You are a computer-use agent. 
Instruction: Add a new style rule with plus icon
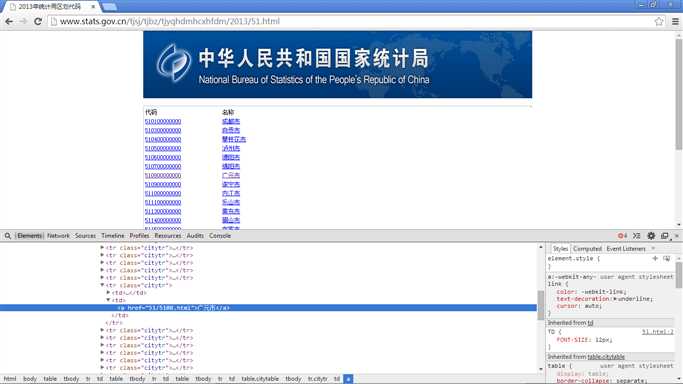[655, 259]
